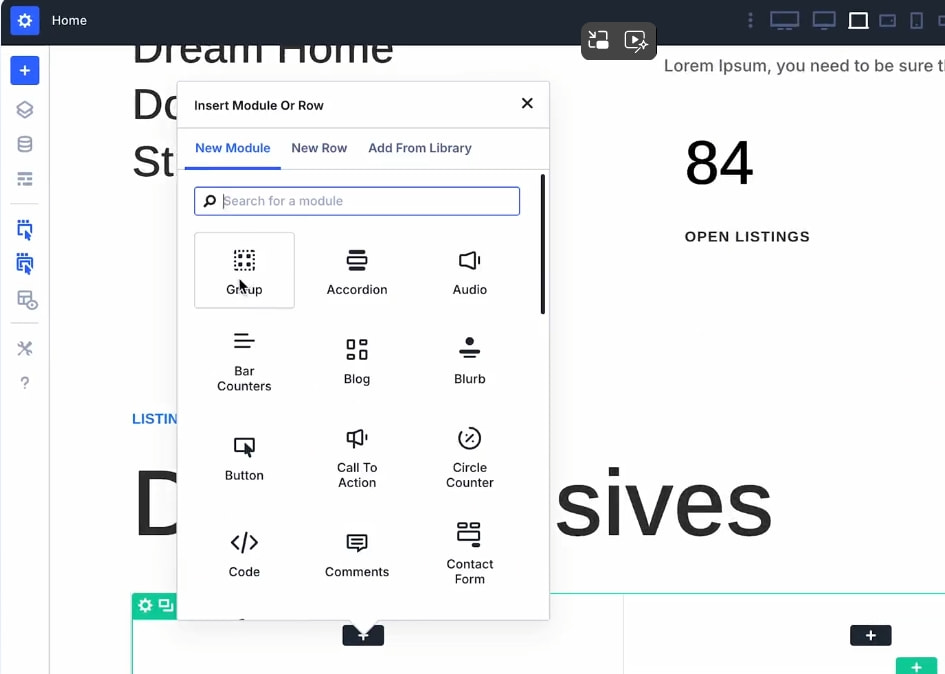Click the green add row plus button
945x674 pixels.
coord(916,666)
